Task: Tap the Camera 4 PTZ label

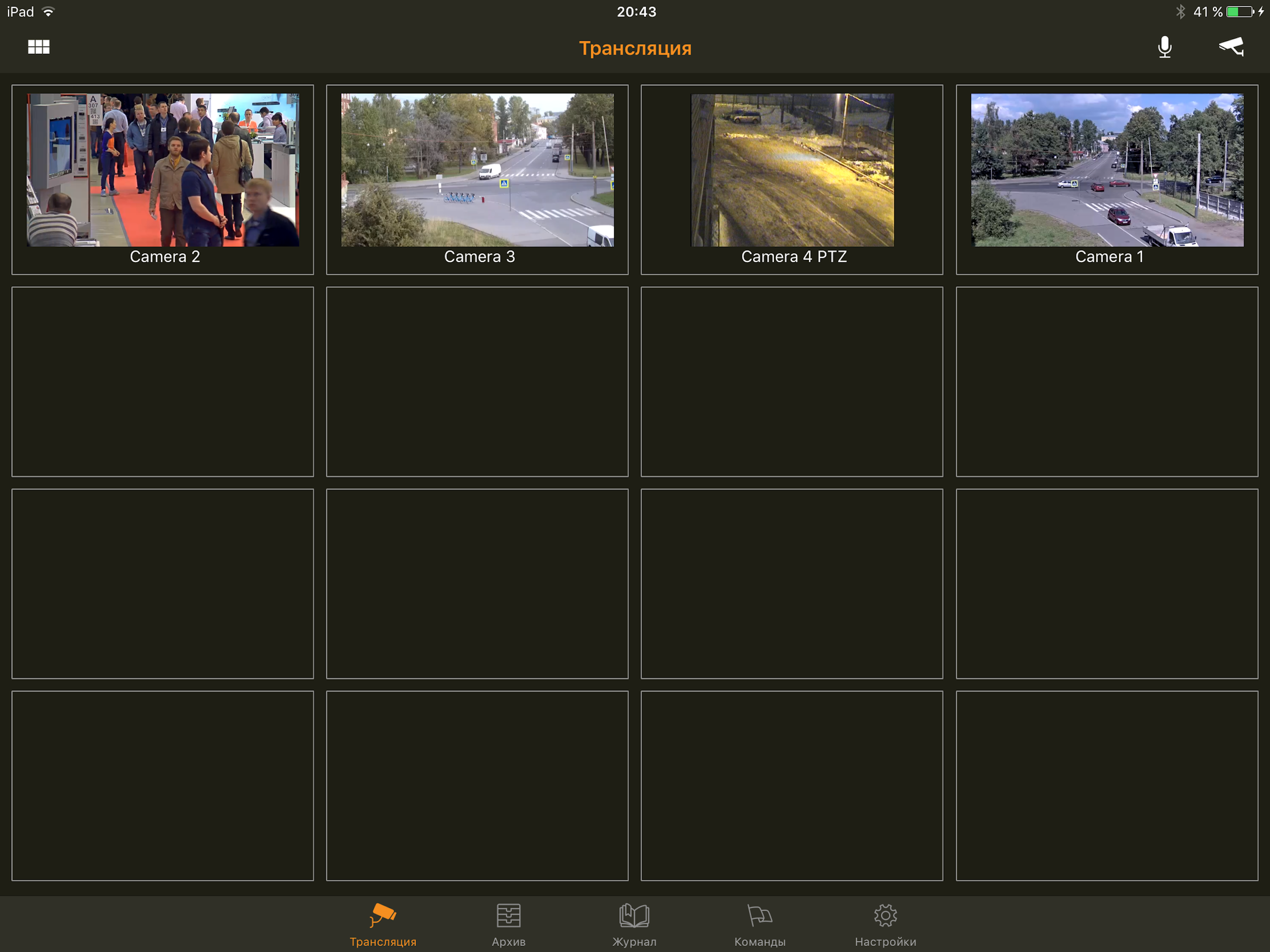Action: tap(794, 257)
